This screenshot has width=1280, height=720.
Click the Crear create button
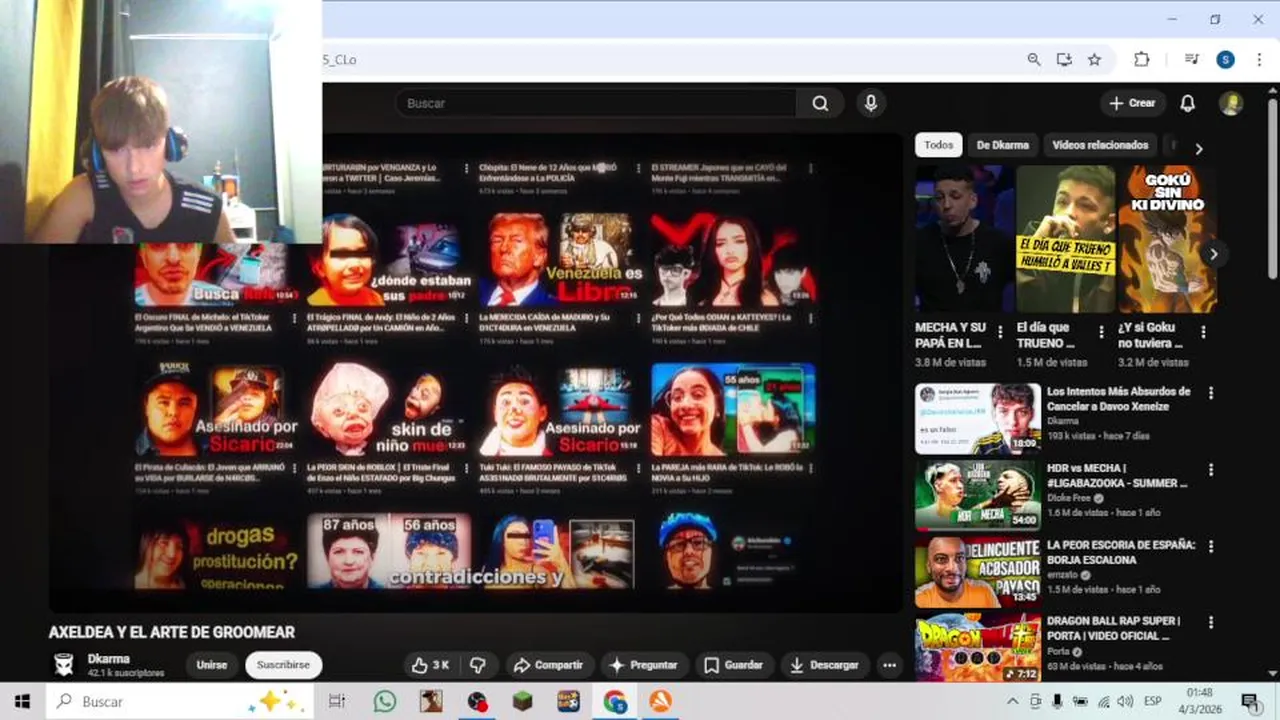[1133, 103]
